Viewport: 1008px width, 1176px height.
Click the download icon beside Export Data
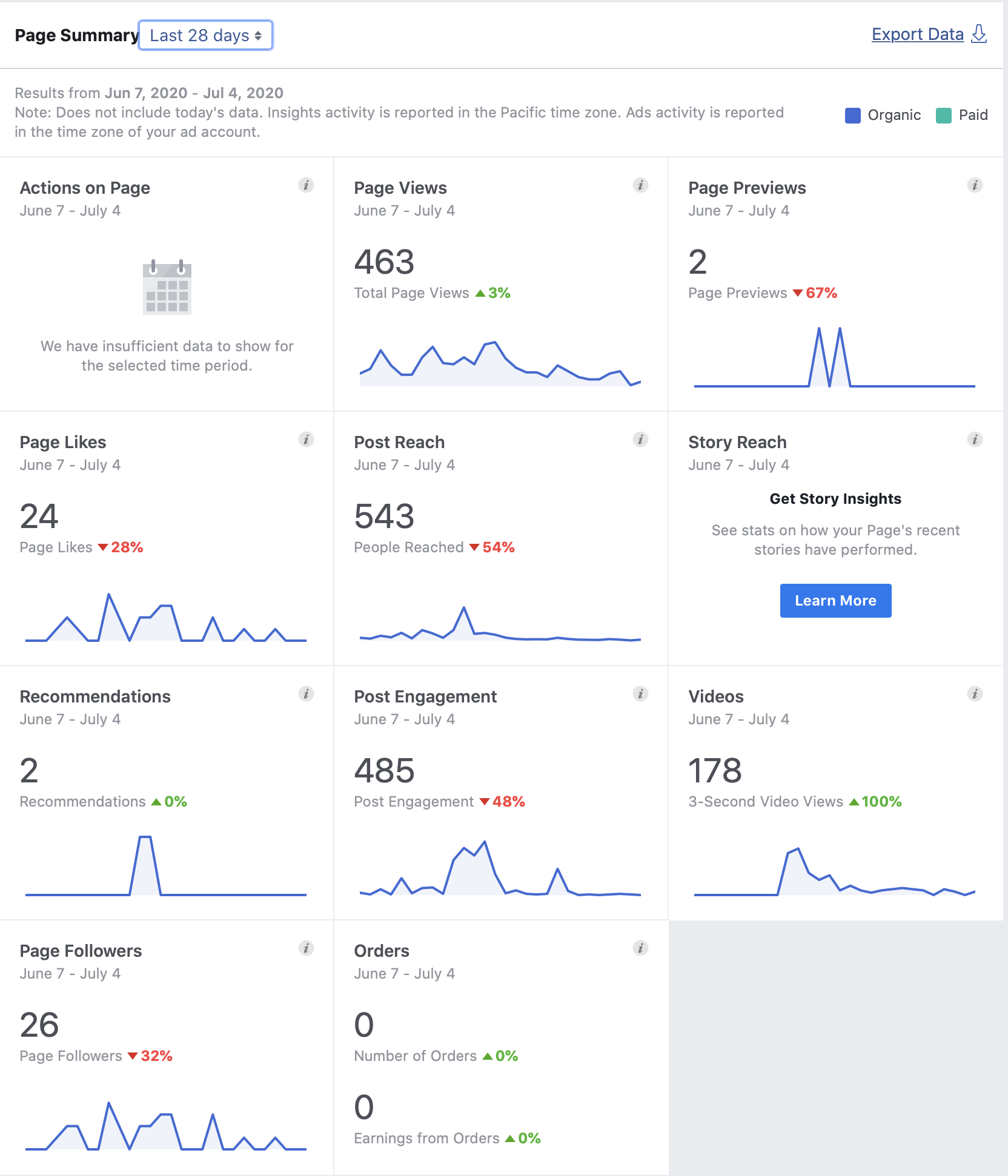979,35
